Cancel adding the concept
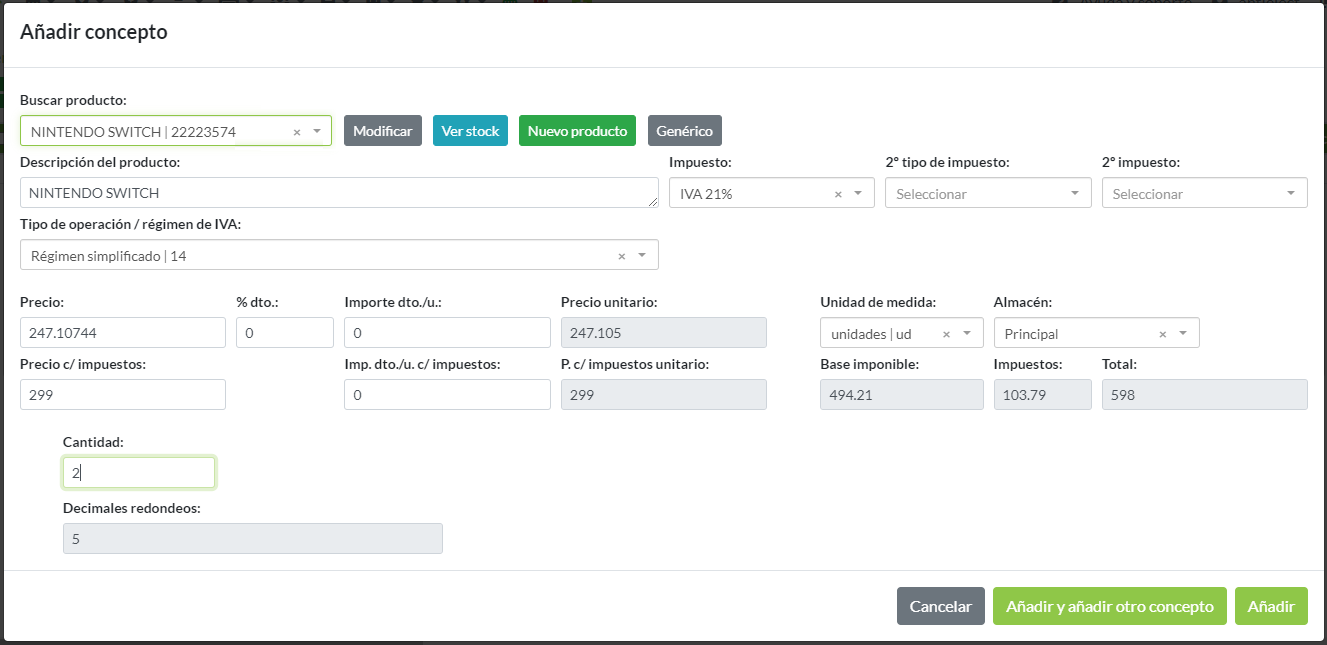 [x=940, y=606]
